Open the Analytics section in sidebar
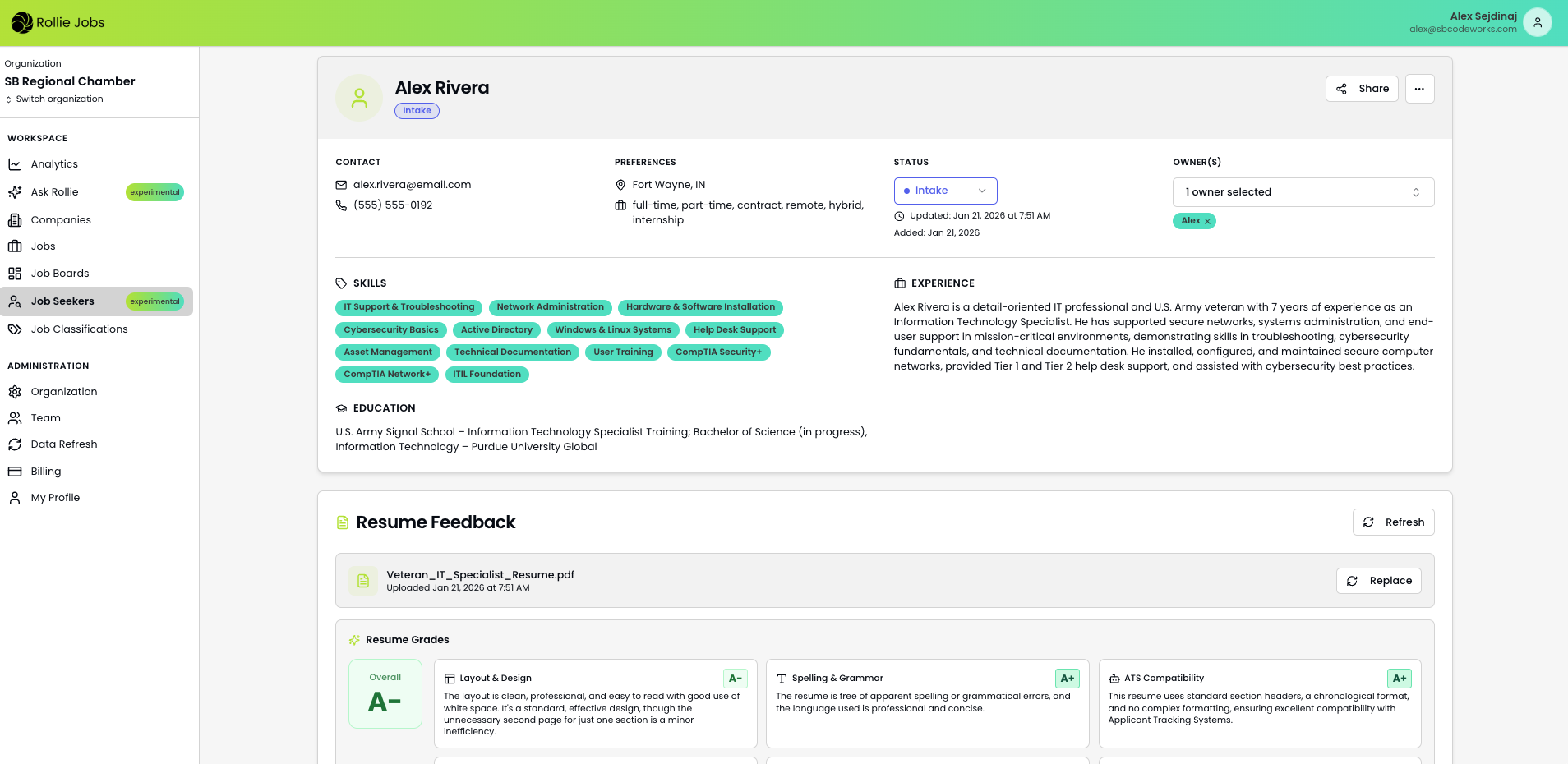This screenshot has height=764, width=1568. 54,163
